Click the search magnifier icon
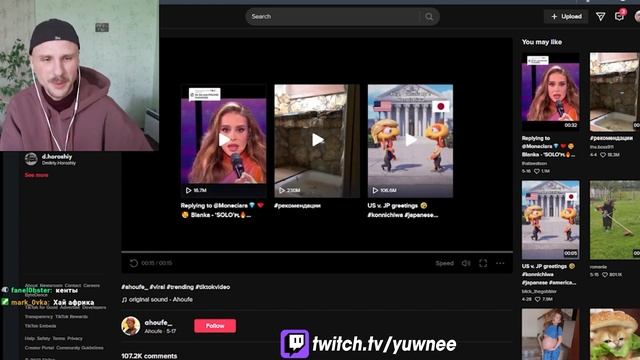Image resolution: width=640 pixels, height=360 pixels. [x=429, y=17]
